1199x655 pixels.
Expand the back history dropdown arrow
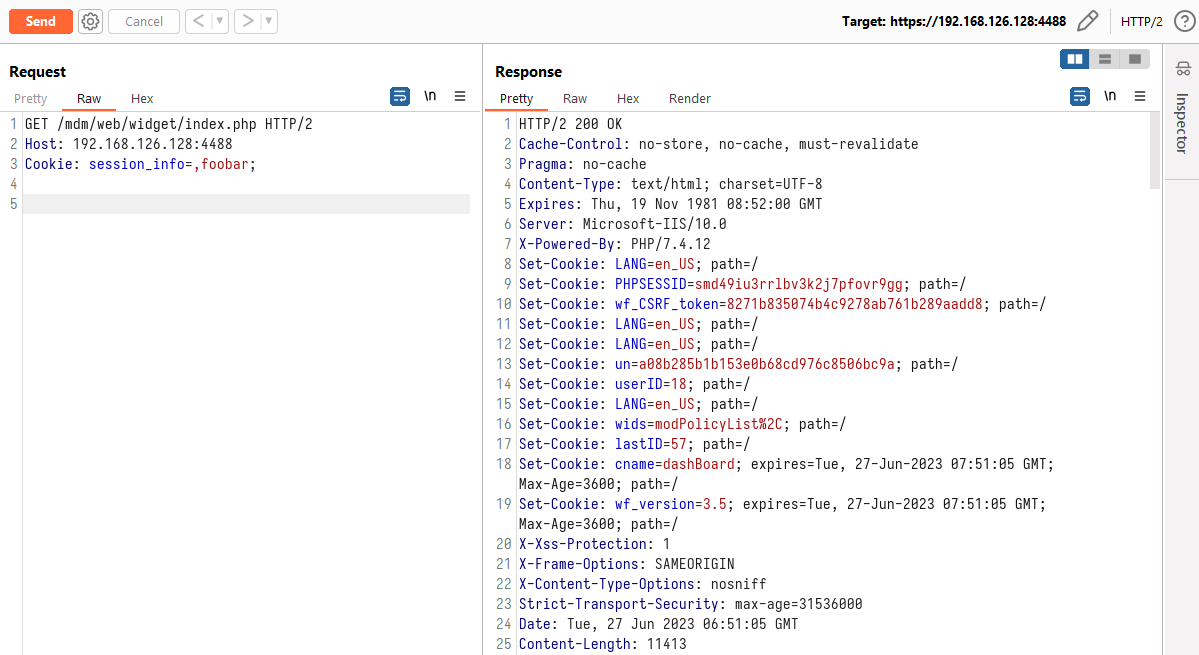220,21
